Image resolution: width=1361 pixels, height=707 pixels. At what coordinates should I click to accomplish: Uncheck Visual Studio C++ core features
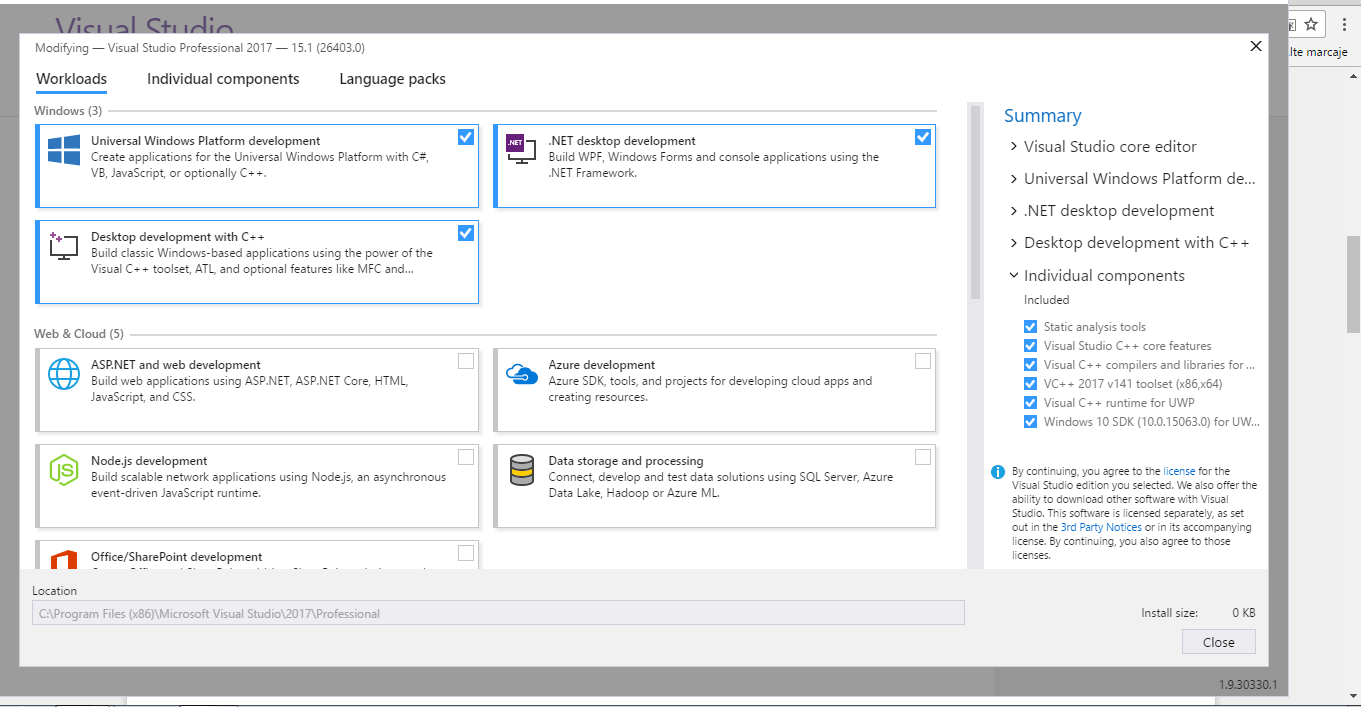[x=1030, y=346]
